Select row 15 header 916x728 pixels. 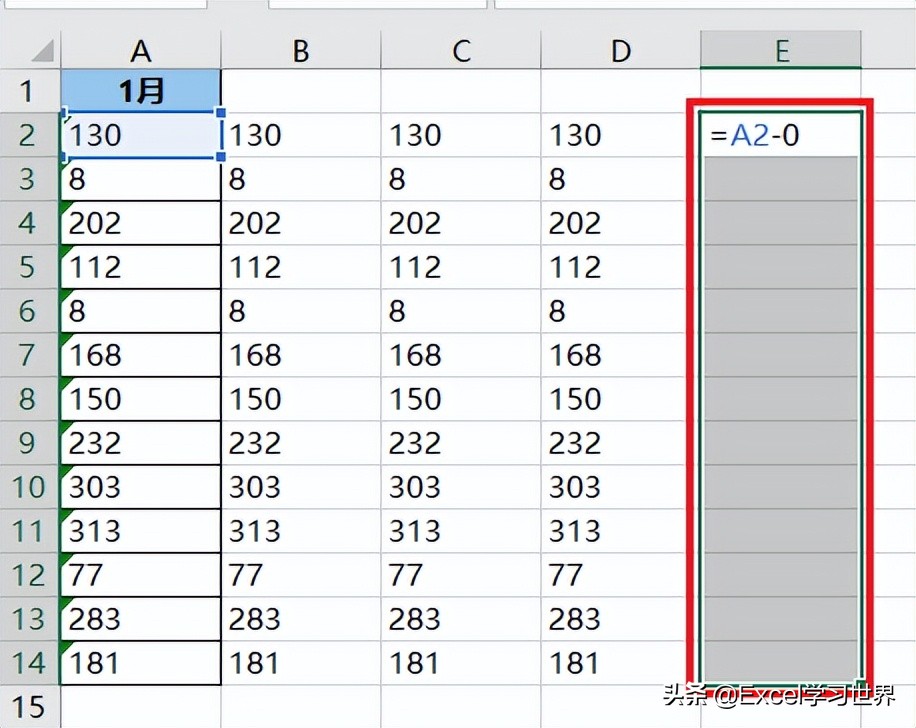click(30, 707)
